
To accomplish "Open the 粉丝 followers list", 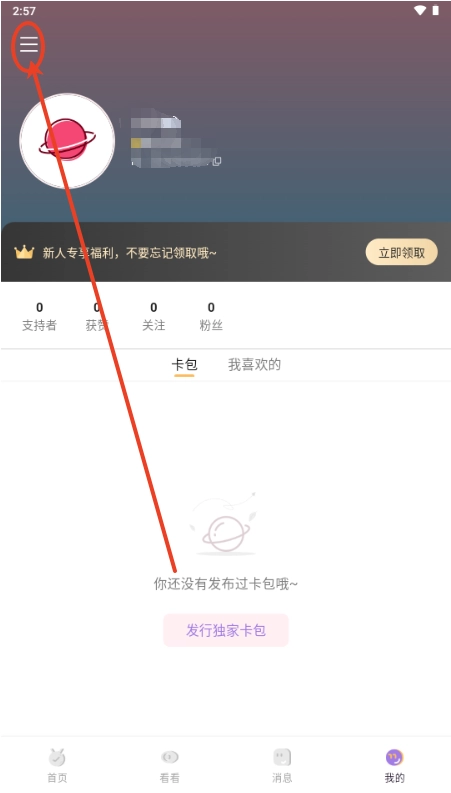I will point(211,317).
